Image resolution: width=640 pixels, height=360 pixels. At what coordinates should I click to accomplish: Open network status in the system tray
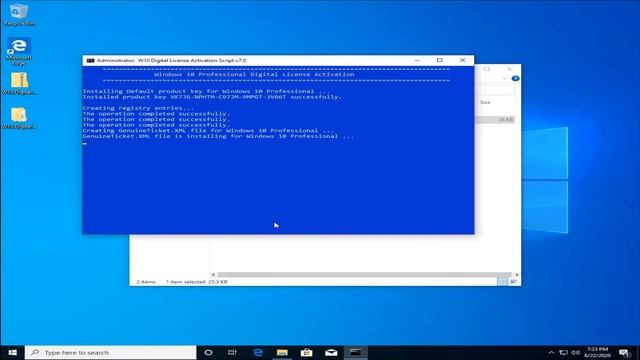[x=564, y=352]
